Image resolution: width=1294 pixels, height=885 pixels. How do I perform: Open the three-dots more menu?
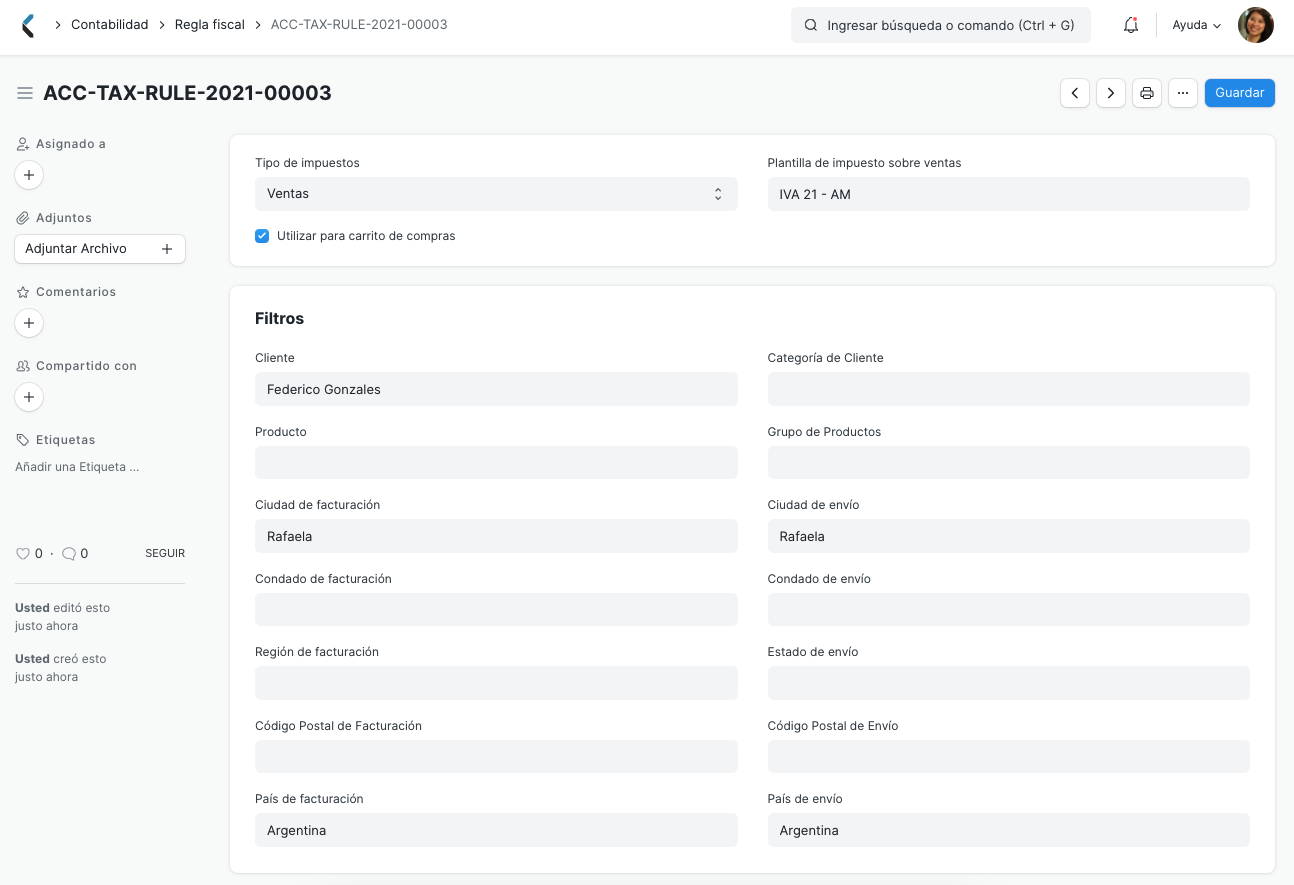coord(1183,93)
